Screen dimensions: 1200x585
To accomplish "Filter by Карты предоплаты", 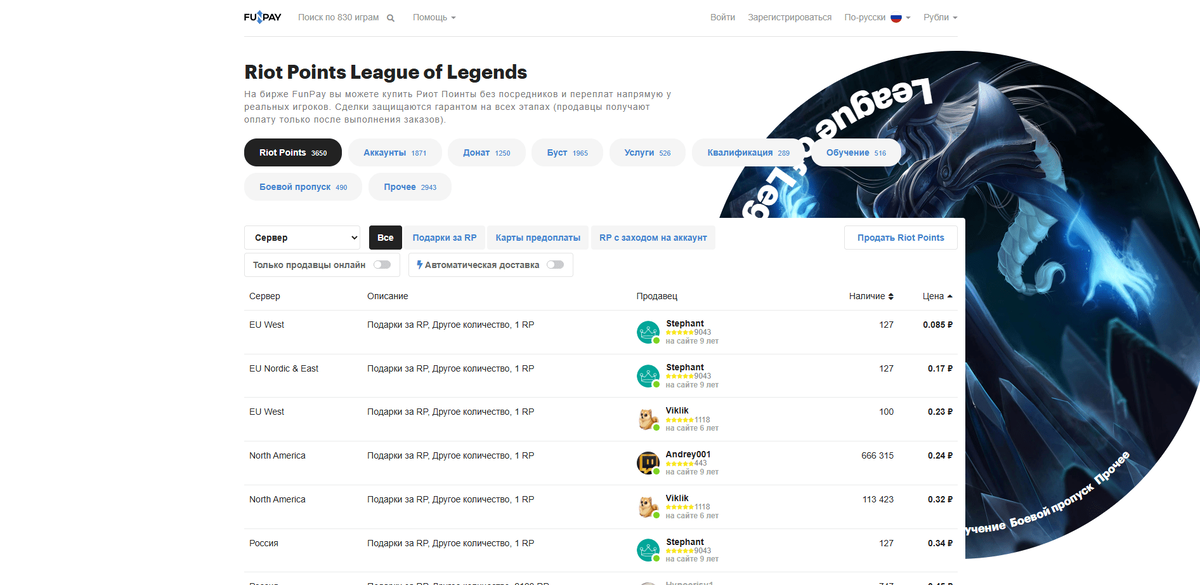I will [x=538, y=238].
